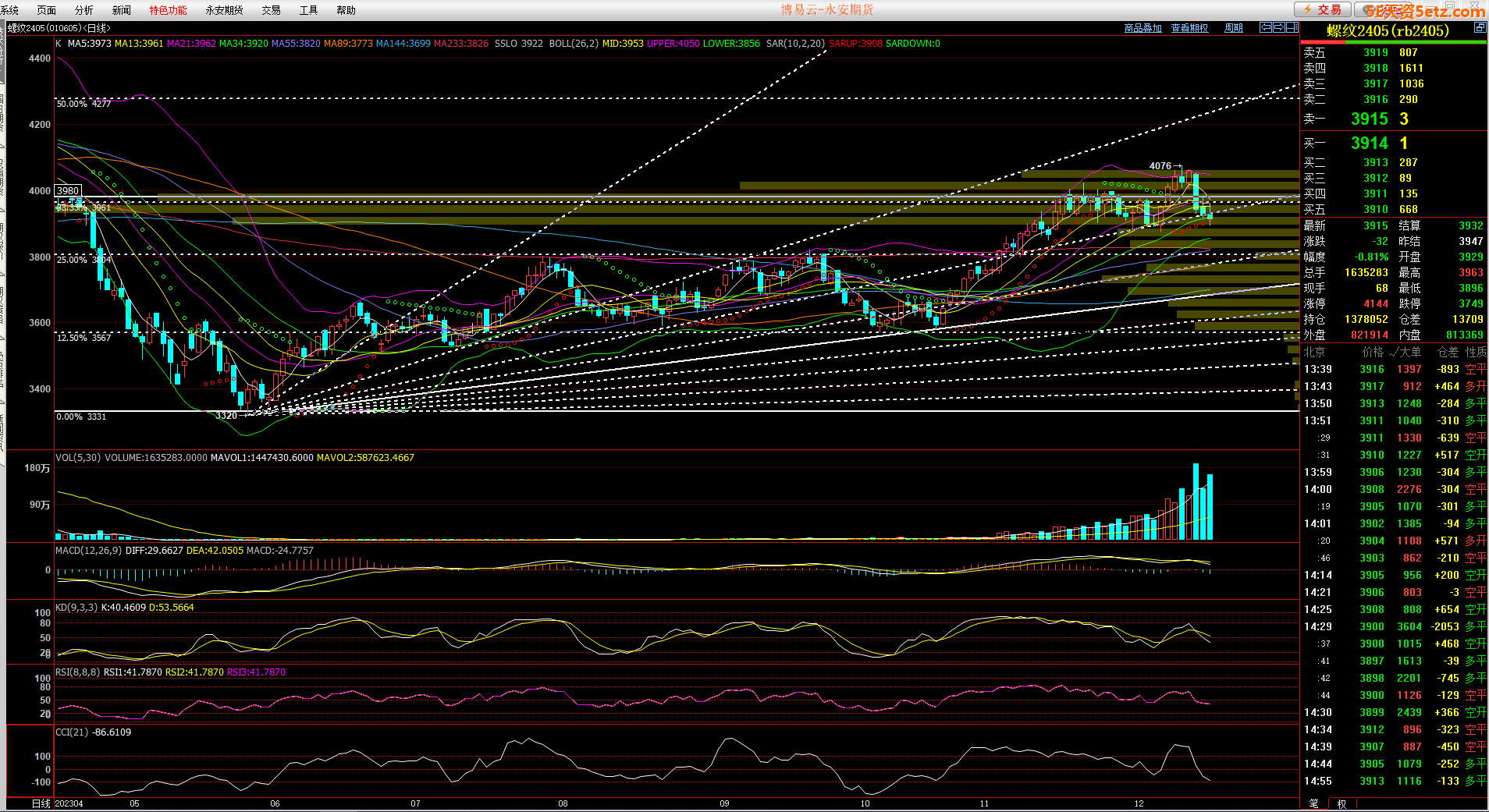Click the red-green buy/sell ratio bar
This screenshot has width=1489, height=812.
click(1394, 42)
